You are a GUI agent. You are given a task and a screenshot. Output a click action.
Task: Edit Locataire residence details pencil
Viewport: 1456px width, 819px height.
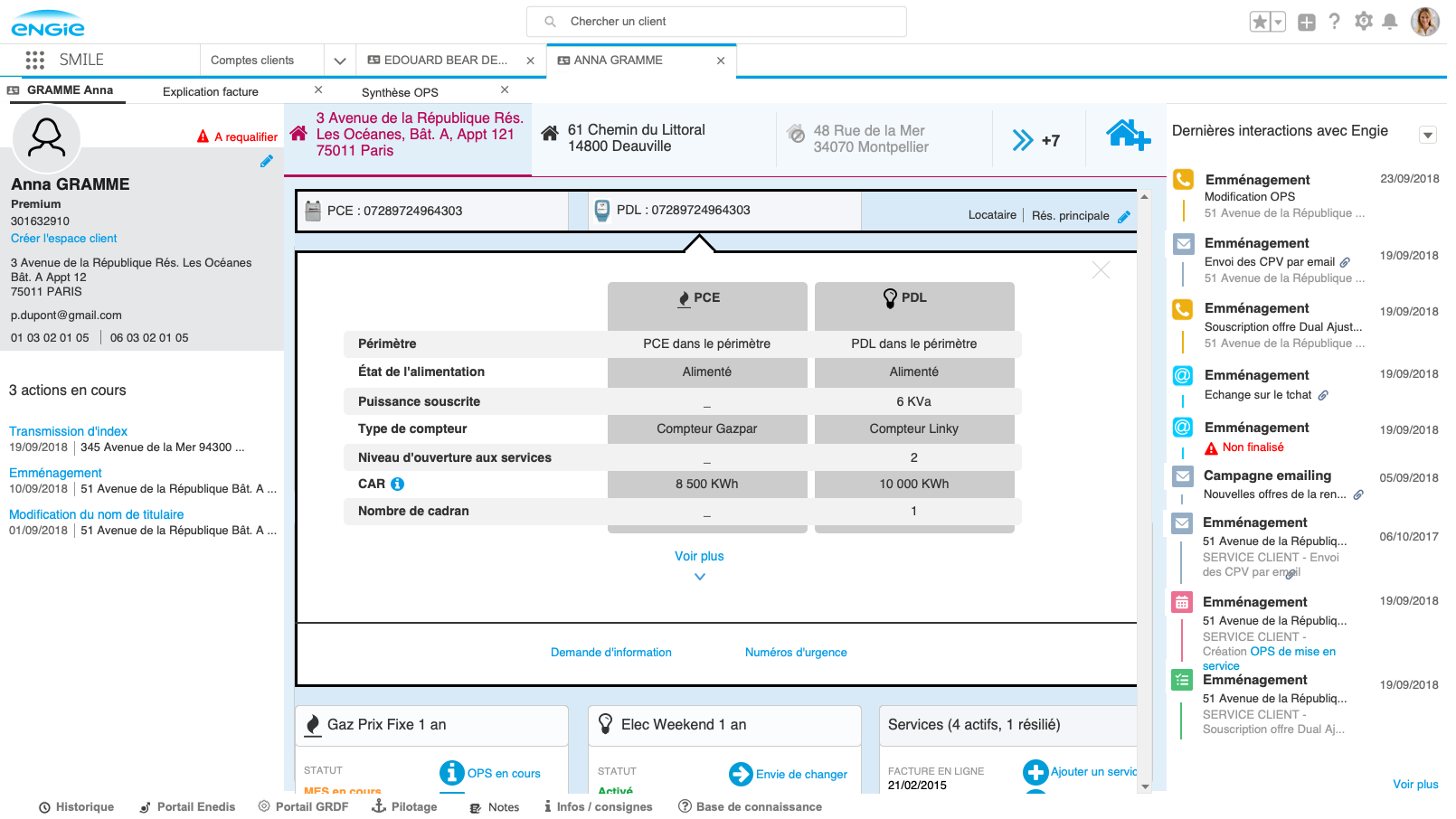(1124, 217)
